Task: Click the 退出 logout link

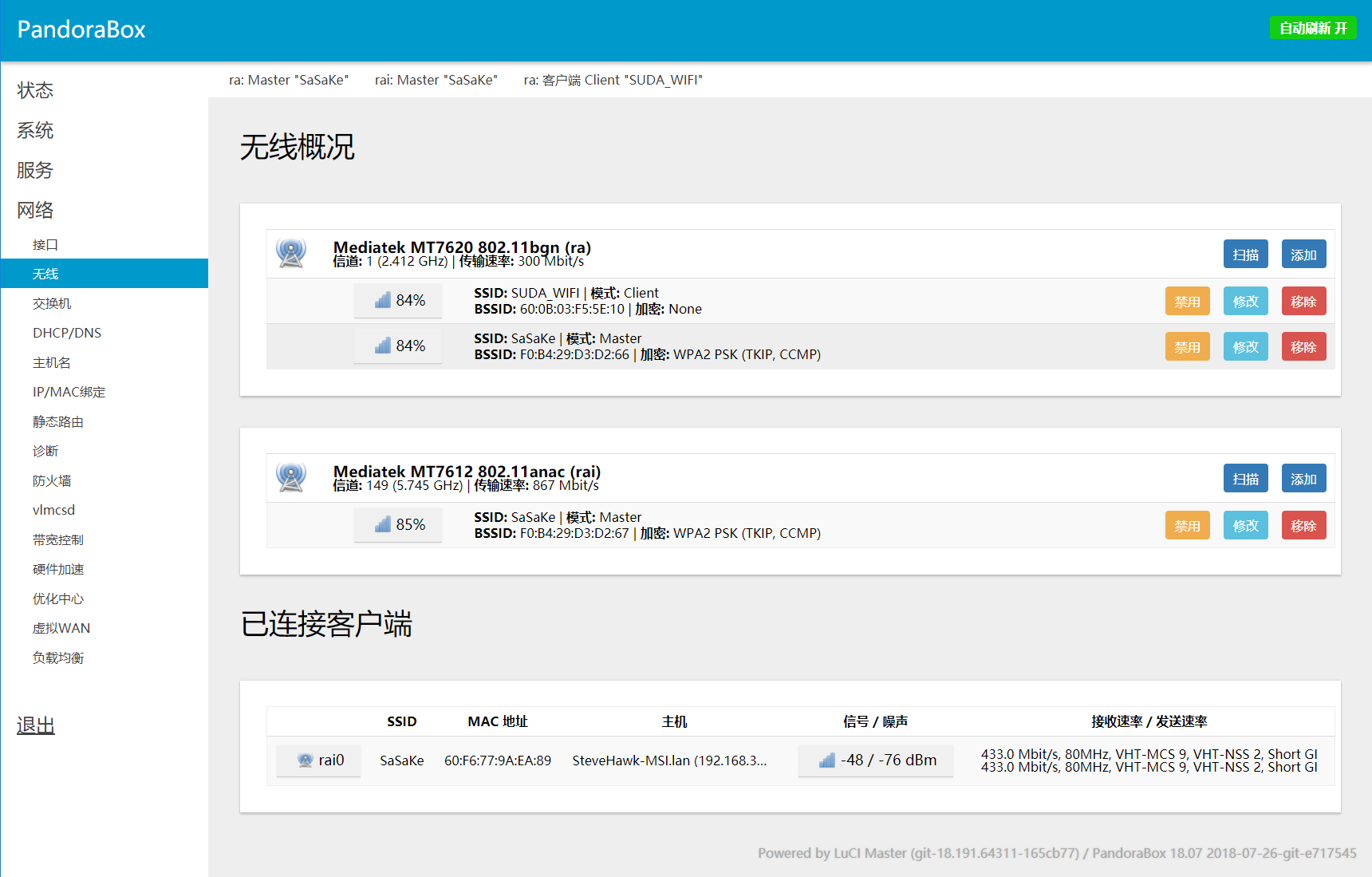Action: pos(36,725)
